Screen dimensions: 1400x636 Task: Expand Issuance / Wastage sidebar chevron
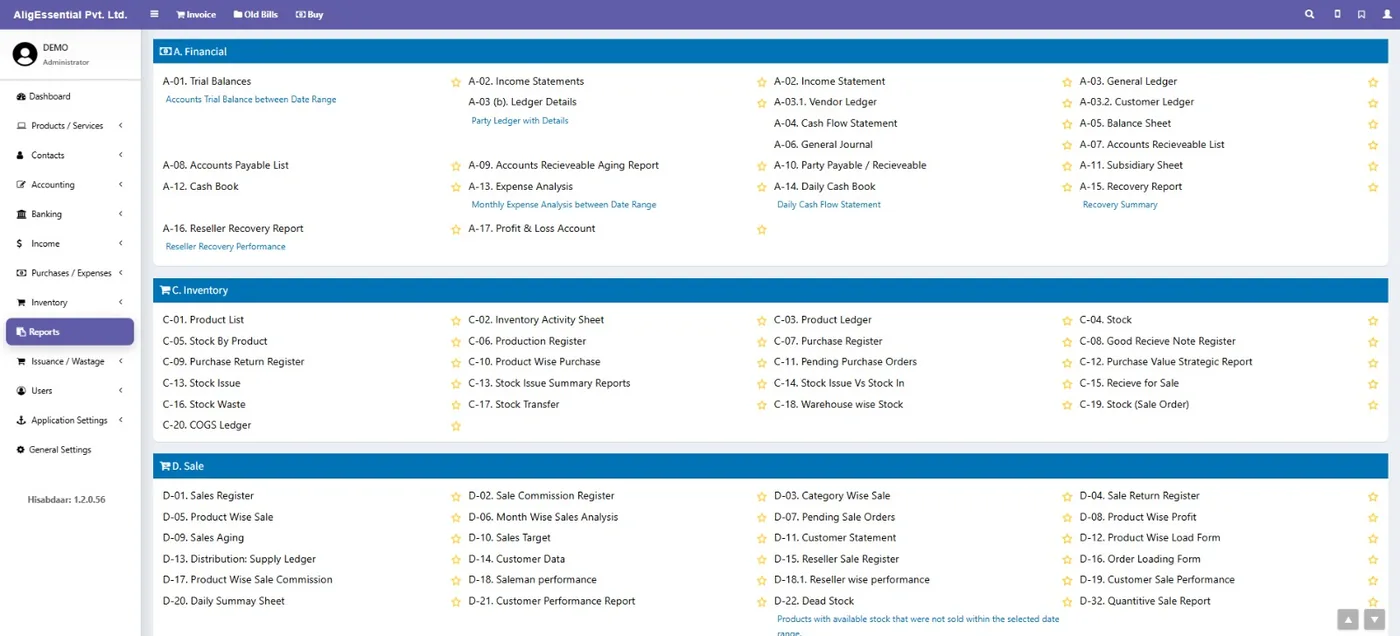click(x=120, y=361)
